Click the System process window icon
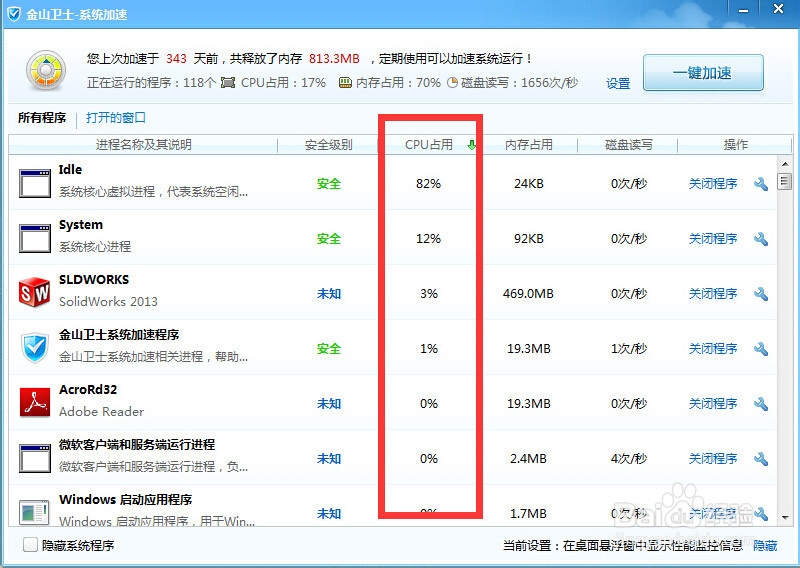Image resolution: width=800 pixels, height=568 pixels. (x=35, y=238)
